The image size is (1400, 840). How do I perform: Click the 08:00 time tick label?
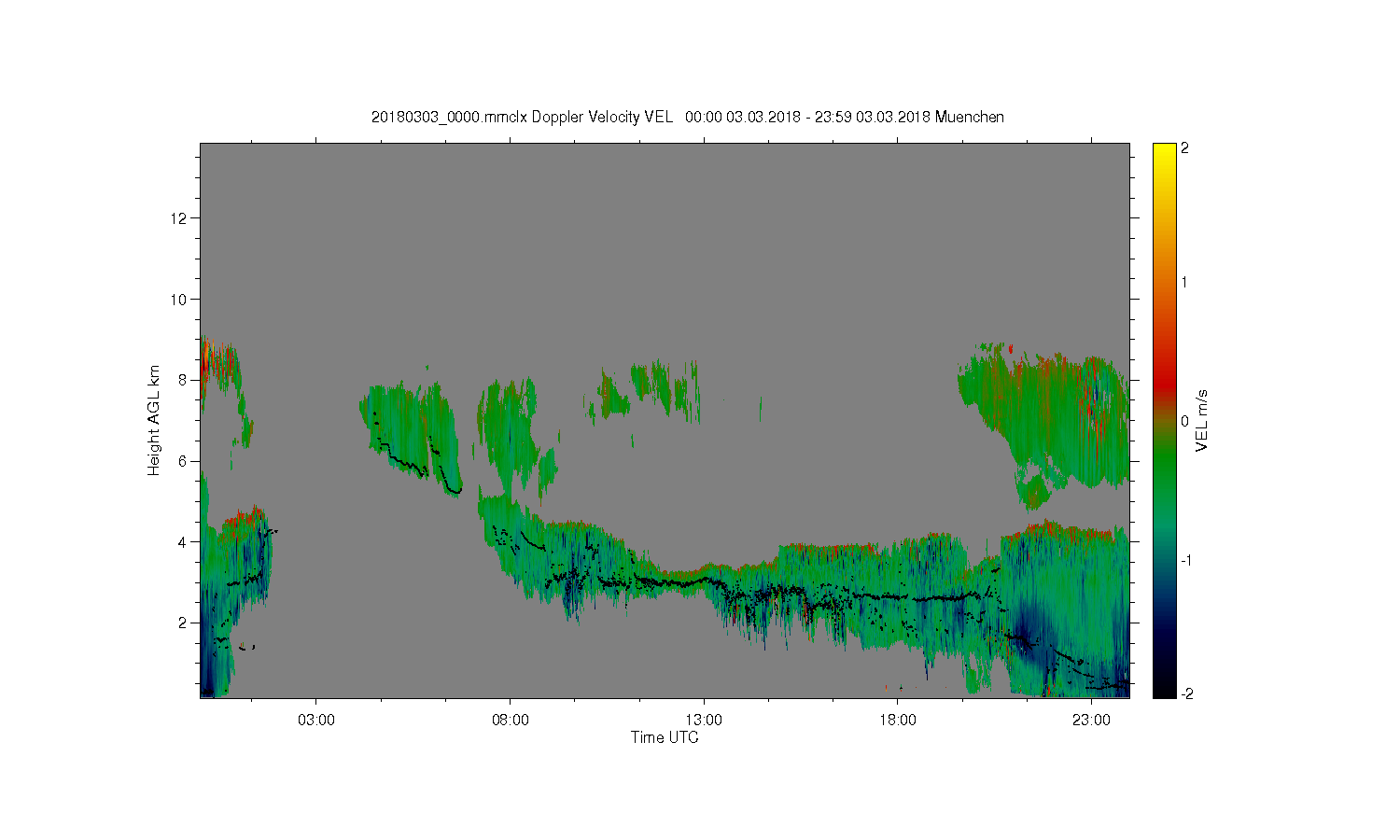(x=510, y=721)
